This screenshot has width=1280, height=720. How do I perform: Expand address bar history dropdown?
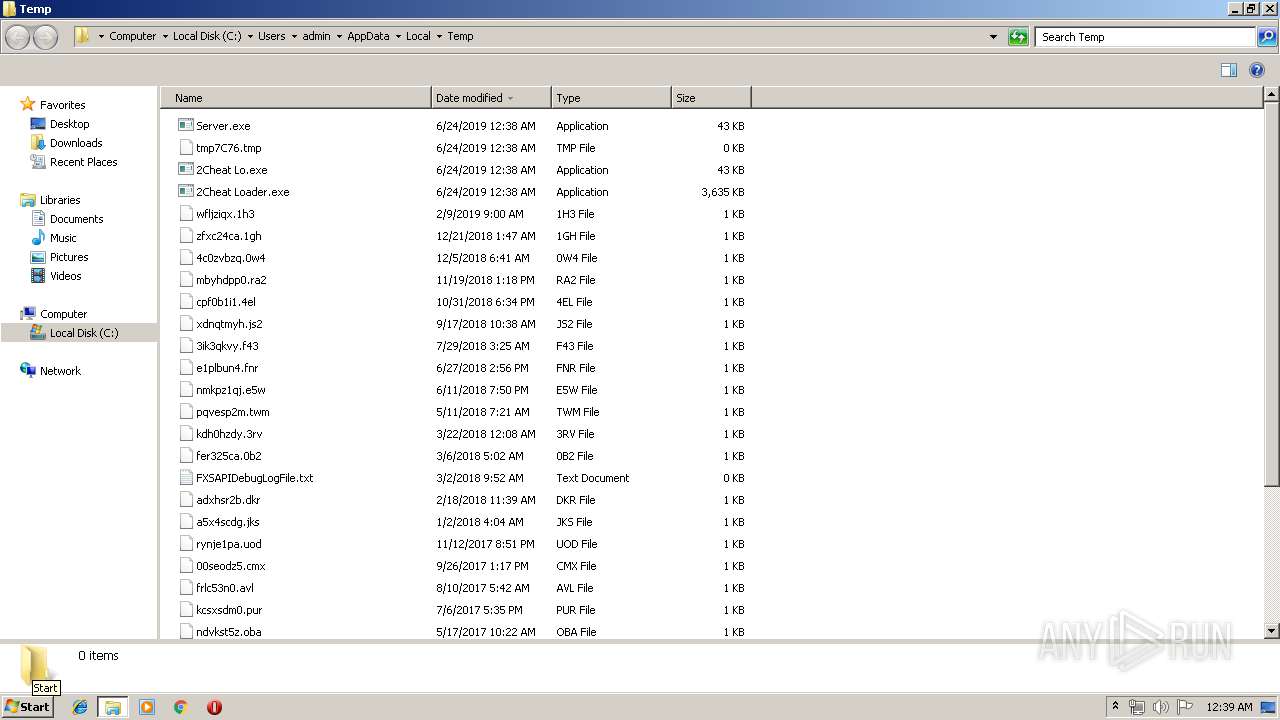993,37
